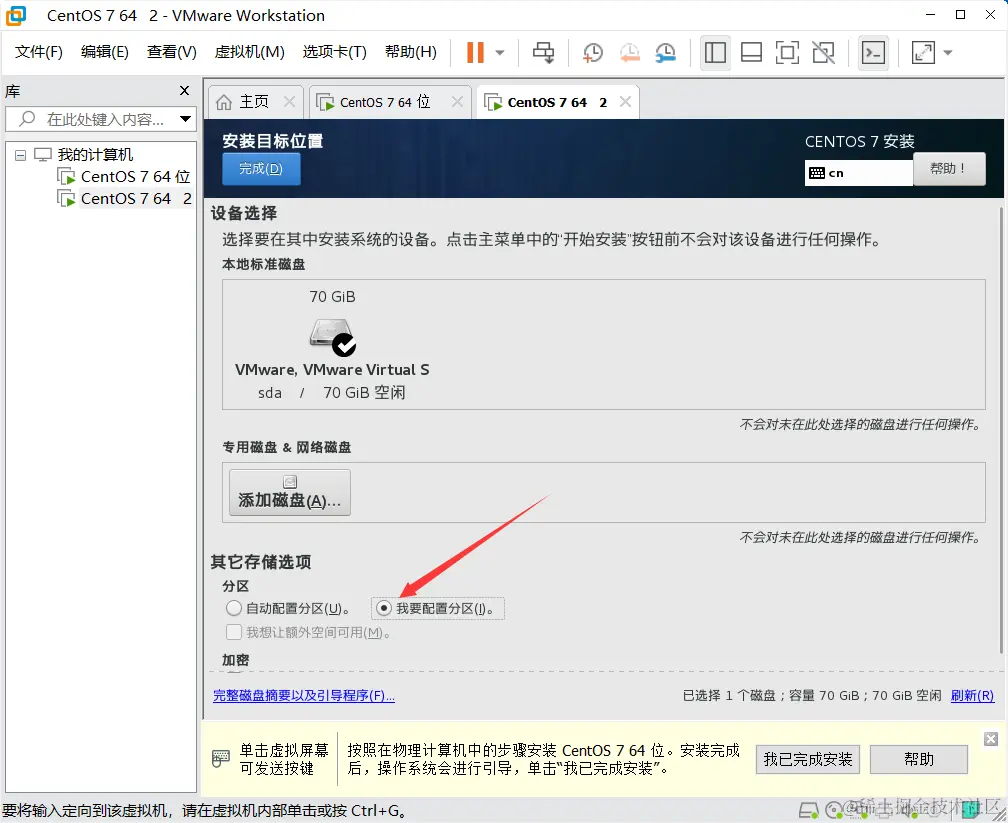The height and width of the screenshot is (823, 1008).
Task: Click the 完成(D) button
Action: (x=260, y=168)
